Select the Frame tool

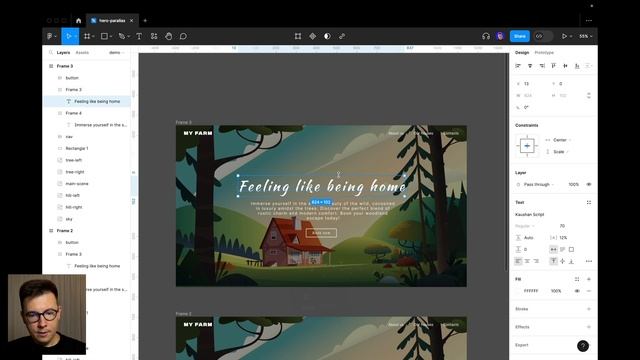(87, 36)
